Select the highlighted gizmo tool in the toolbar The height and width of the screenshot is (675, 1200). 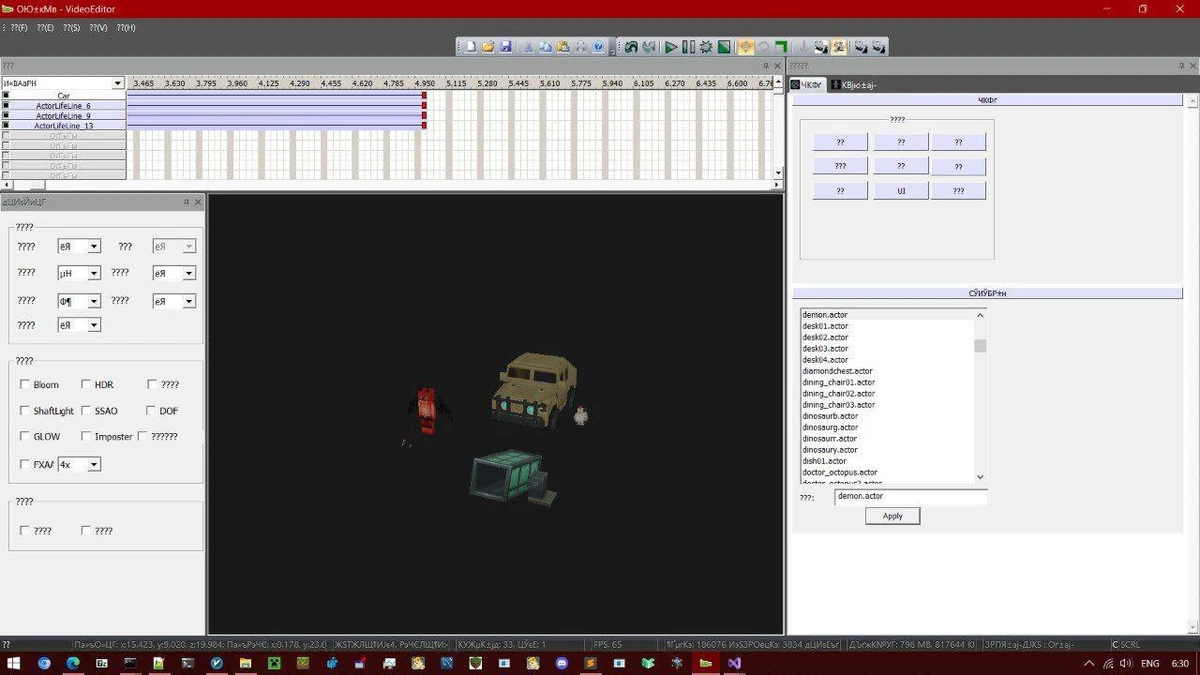click(745, 46)
